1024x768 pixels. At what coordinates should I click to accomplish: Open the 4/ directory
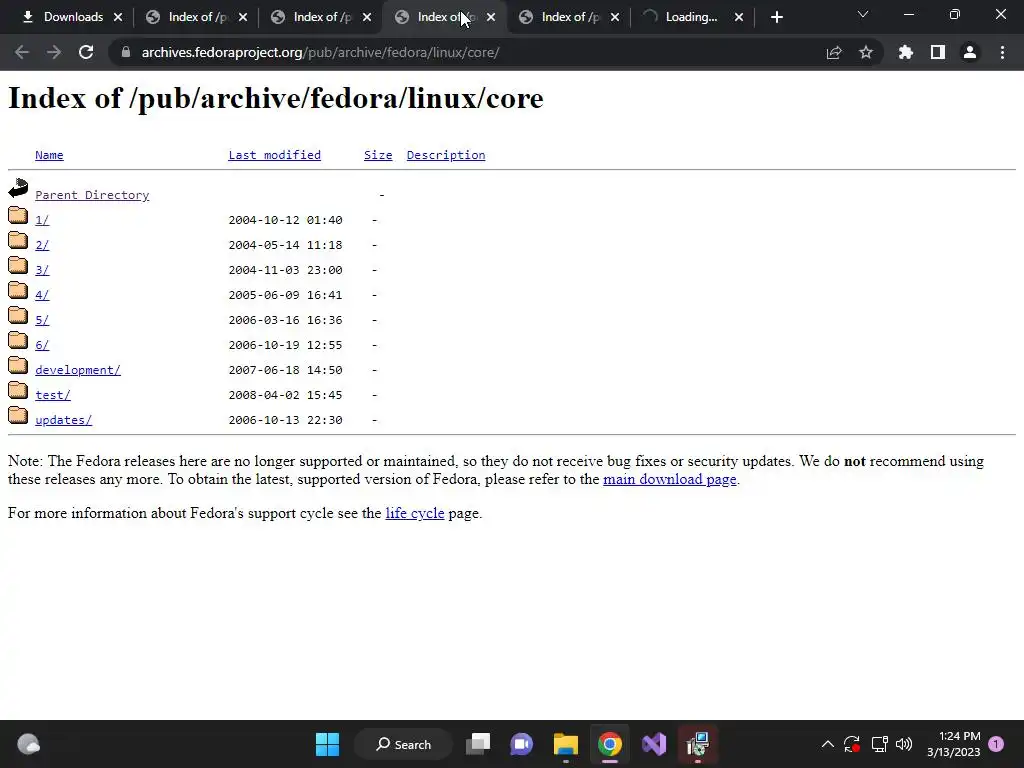(x=42, y=295)
